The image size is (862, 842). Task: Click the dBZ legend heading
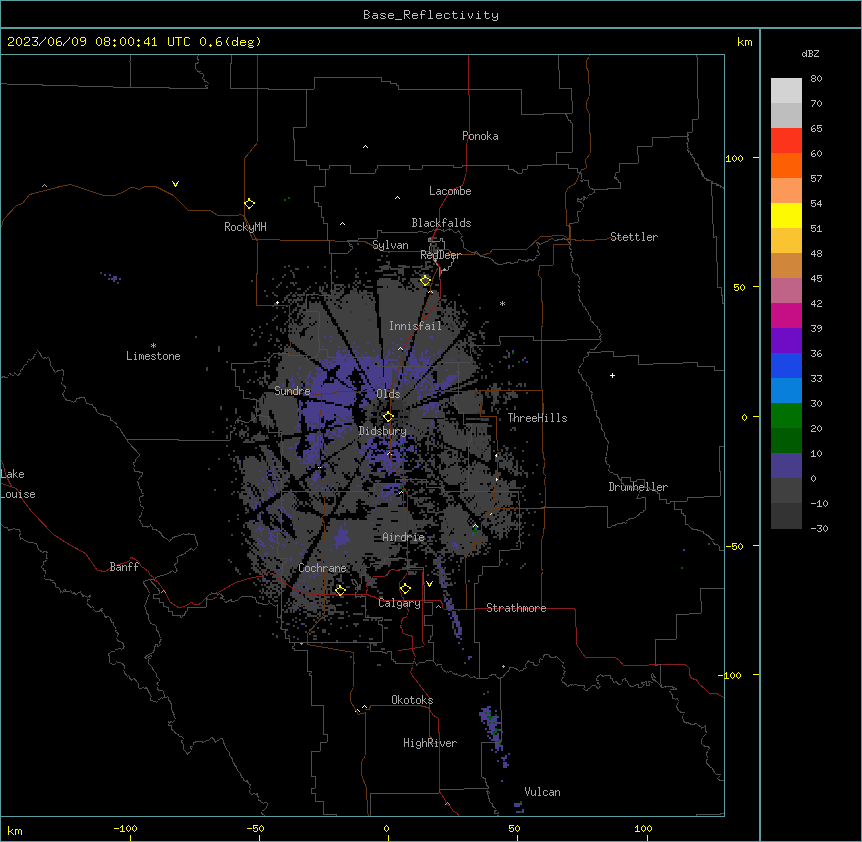point(810,53)
